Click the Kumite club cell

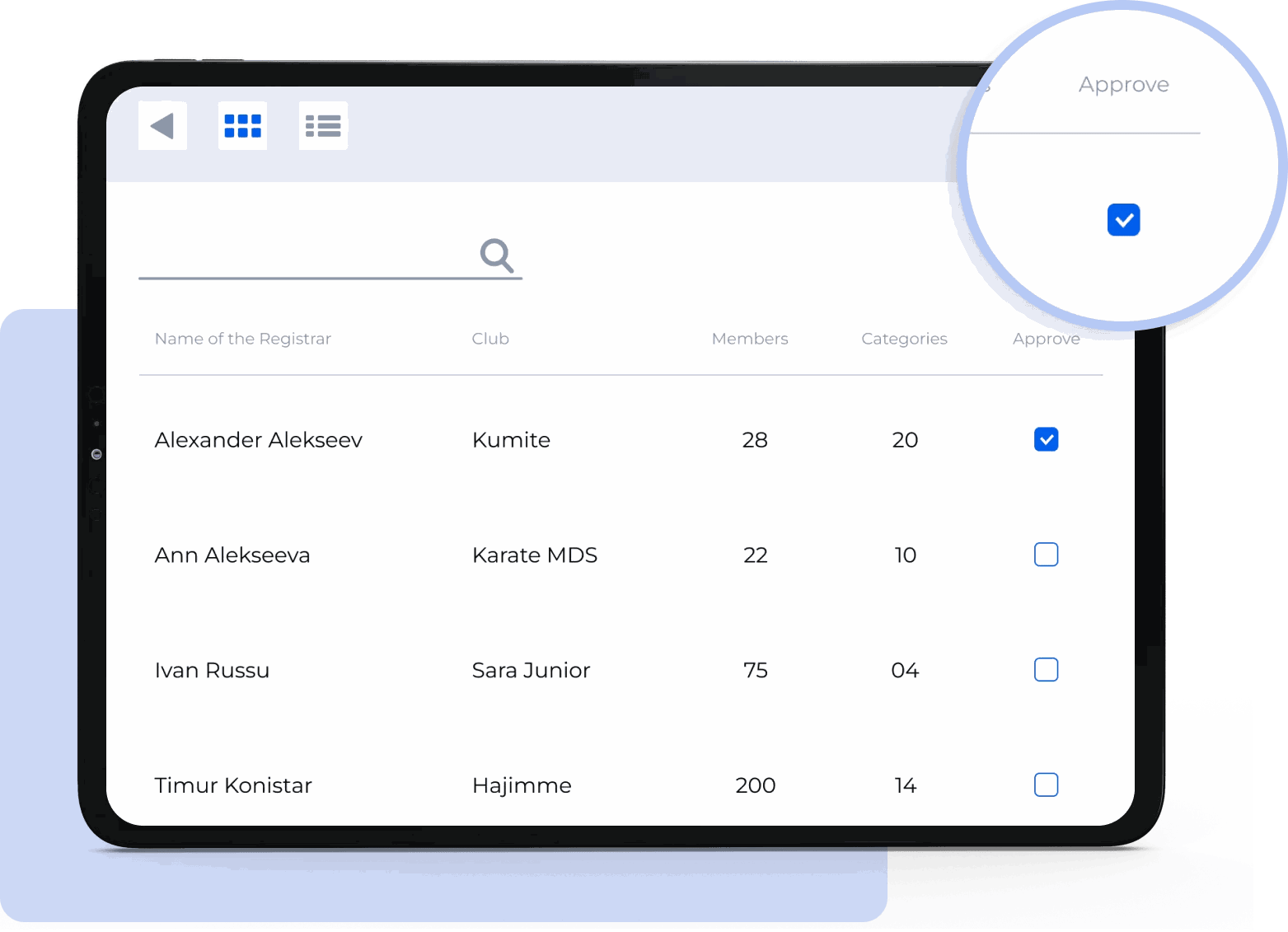tap(511, 440)
